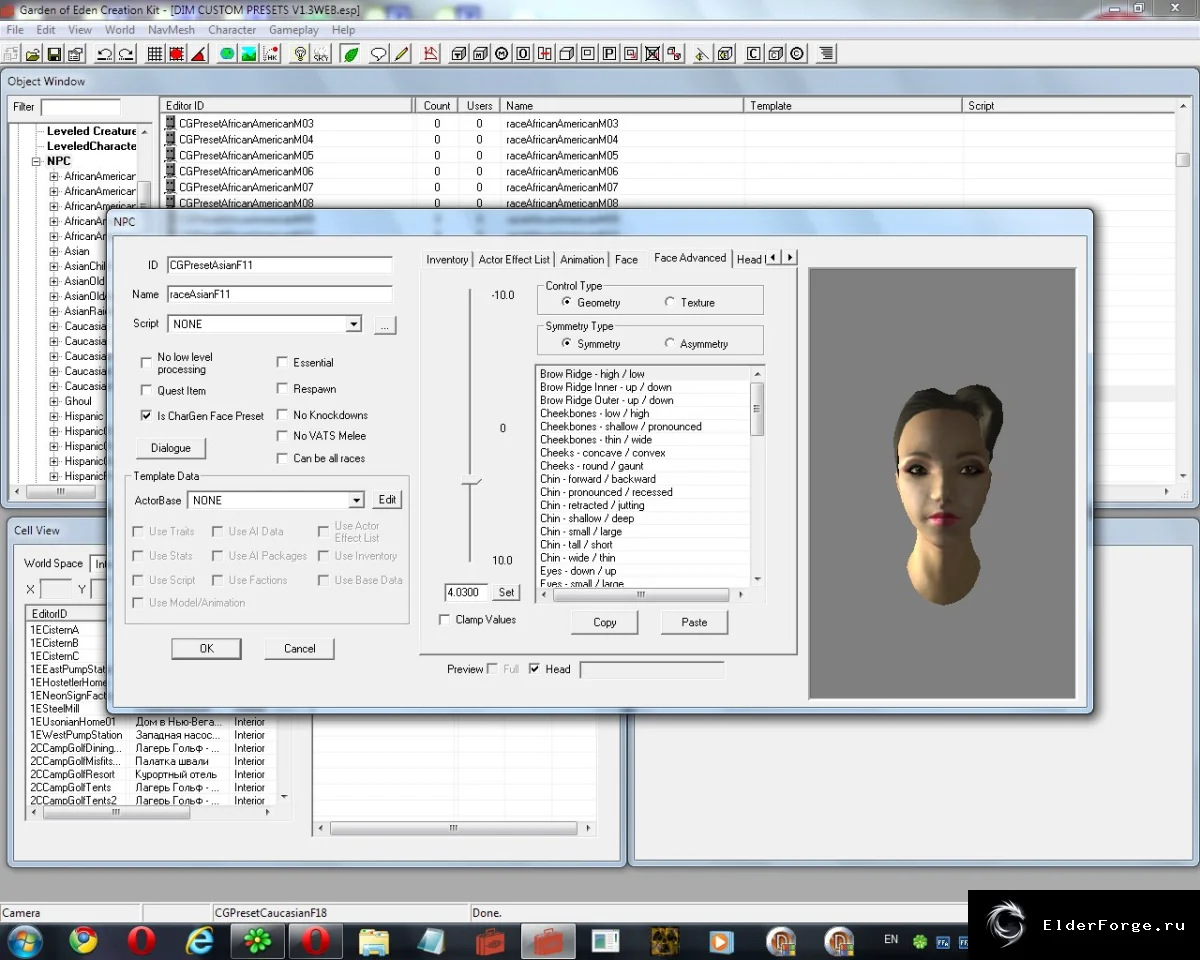Open Google Chrome from the taskbar
Image resolution: width=1200 pixels, height=960 pixels.
[x=83, y=941]
